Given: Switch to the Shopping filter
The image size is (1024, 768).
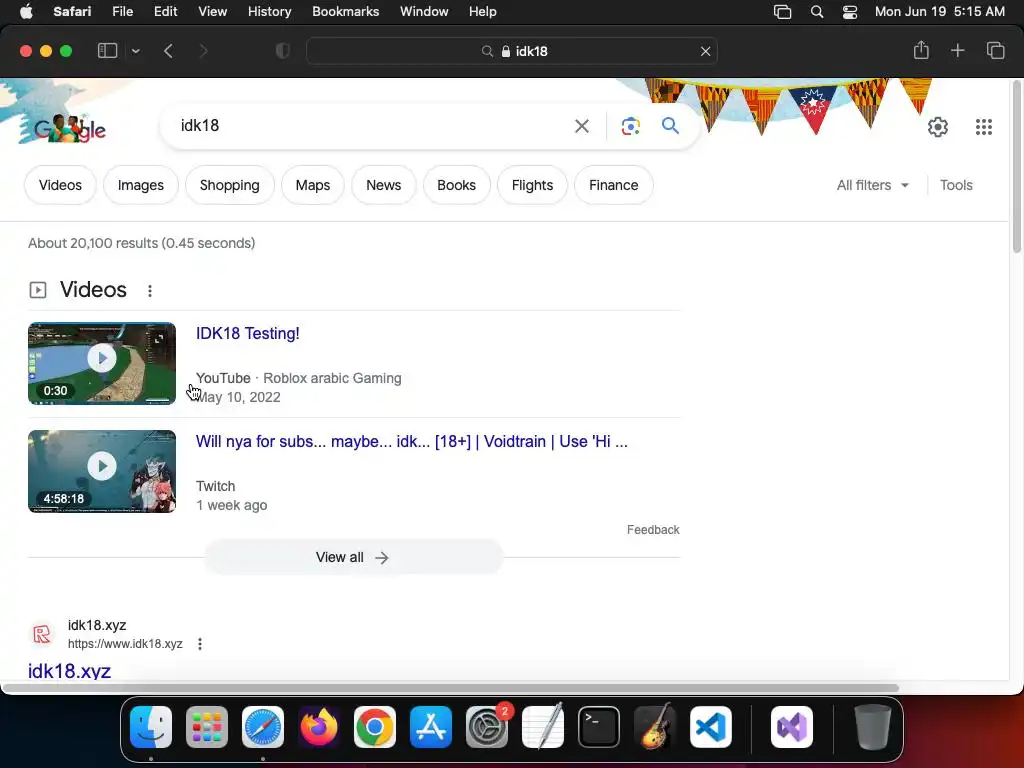Looking at the screenshot, I should (229, 185).
